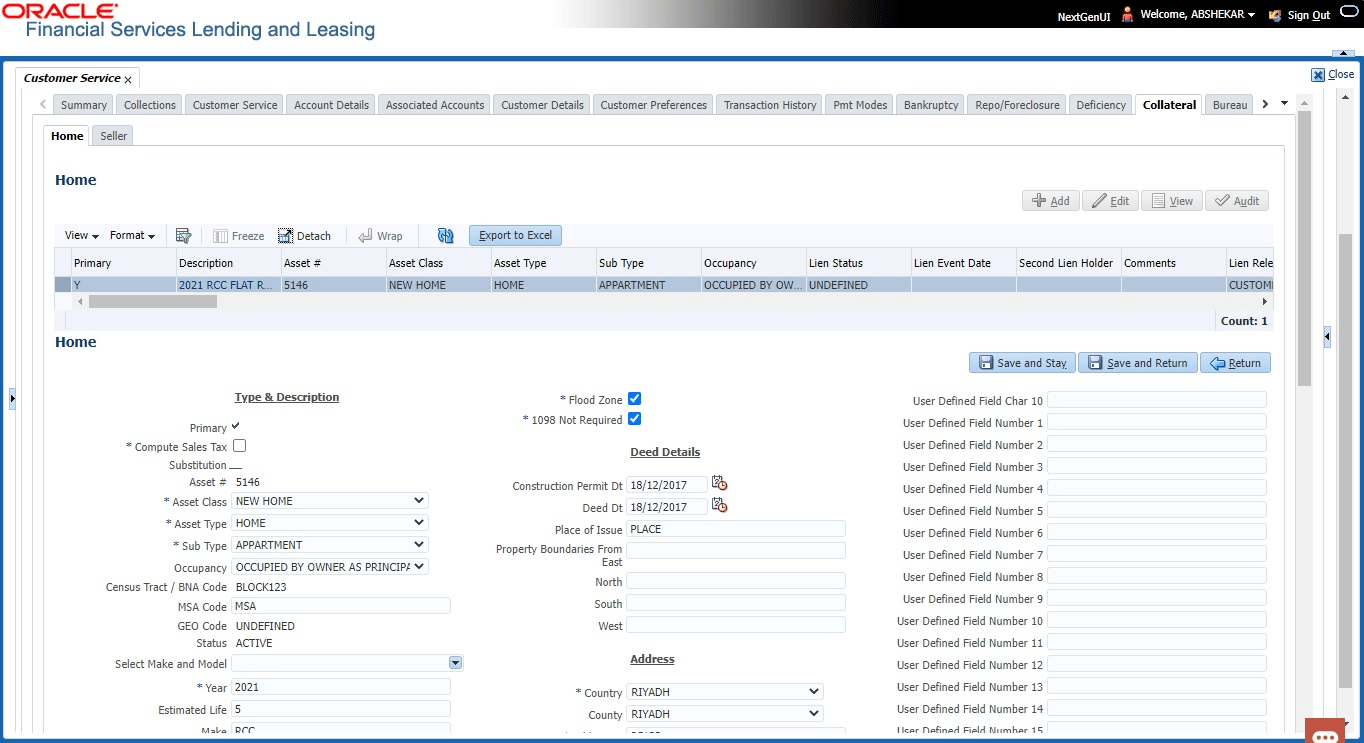Screen dimensions: 1364x743
Task: Open the Customer Preferences tab
Action: [x=654, y=105]
